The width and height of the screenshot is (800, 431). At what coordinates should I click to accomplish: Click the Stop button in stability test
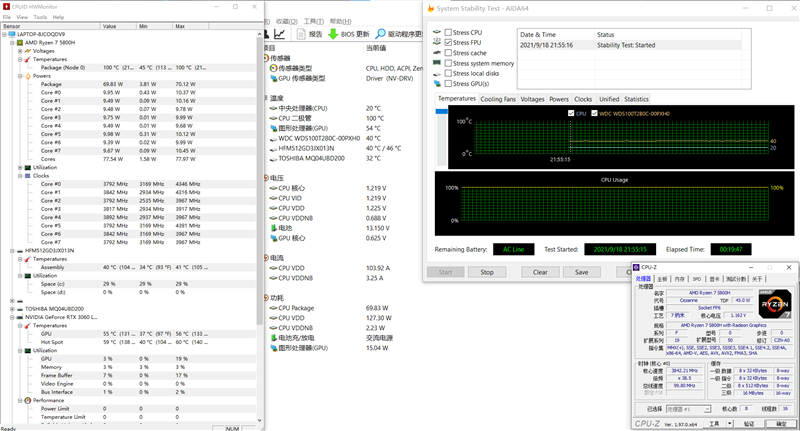(x=487, y=272)
